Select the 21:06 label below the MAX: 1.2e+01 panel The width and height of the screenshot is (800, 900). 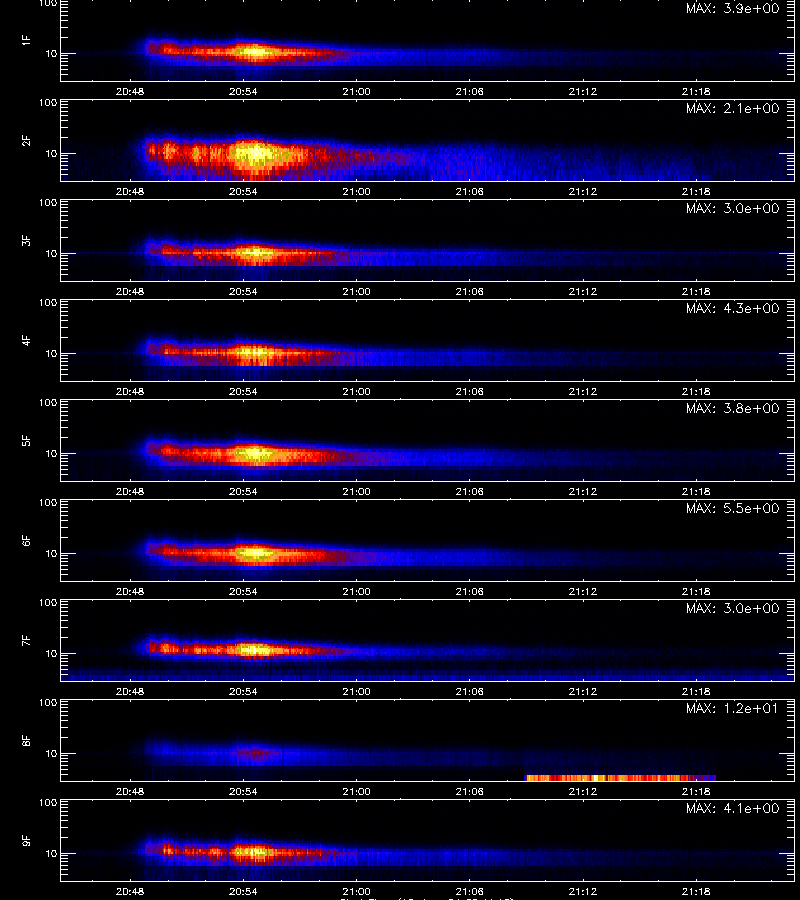469,792
